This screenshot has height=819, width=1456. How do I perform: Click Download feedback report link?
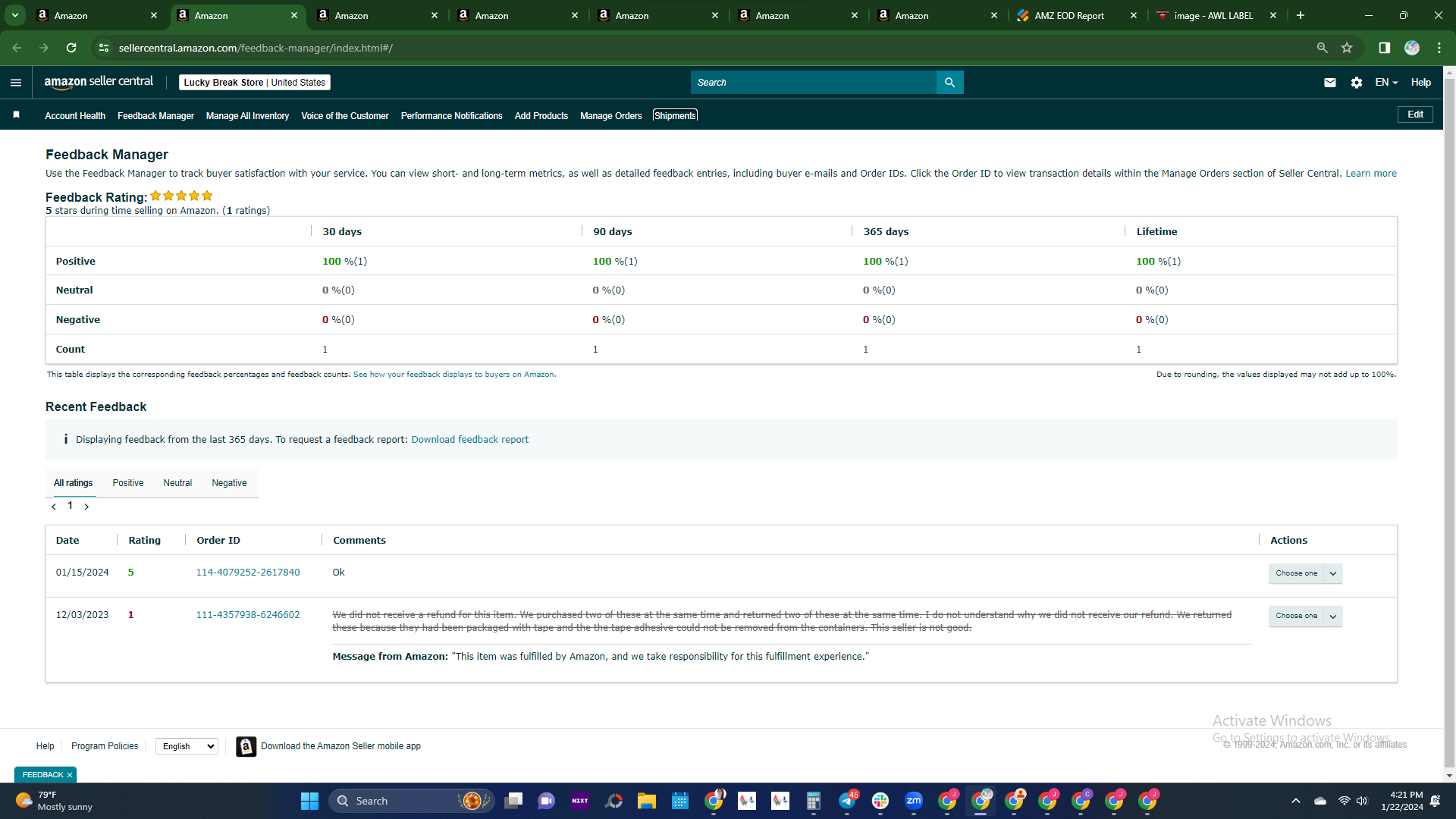(470, 440)
